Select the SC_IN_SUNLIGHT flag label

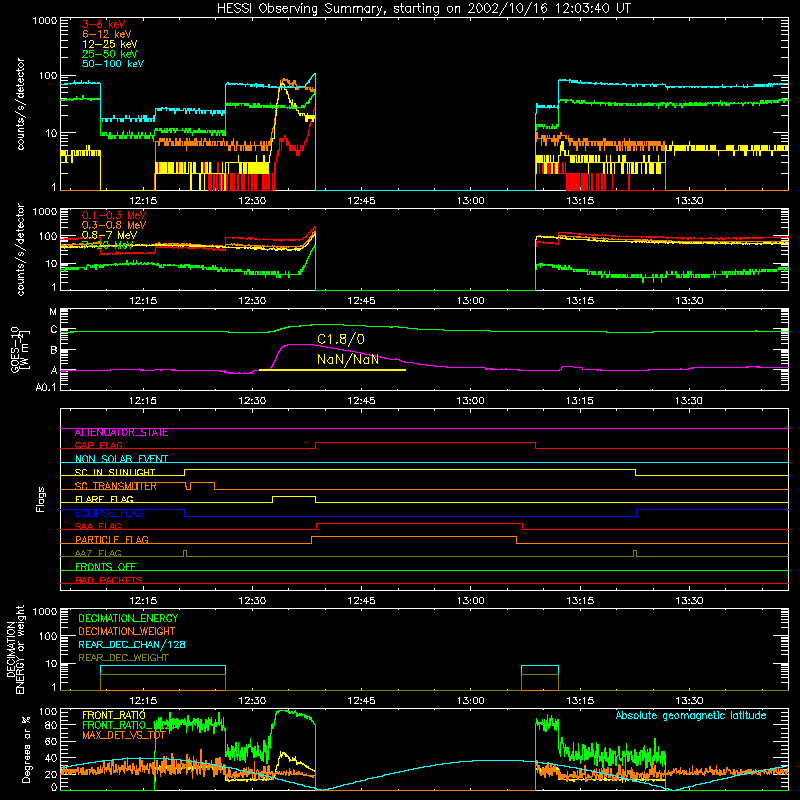point(115,472)
